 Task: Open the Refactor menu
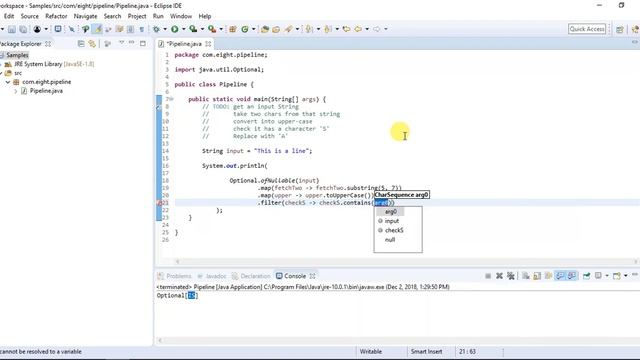tap(56, 16)
